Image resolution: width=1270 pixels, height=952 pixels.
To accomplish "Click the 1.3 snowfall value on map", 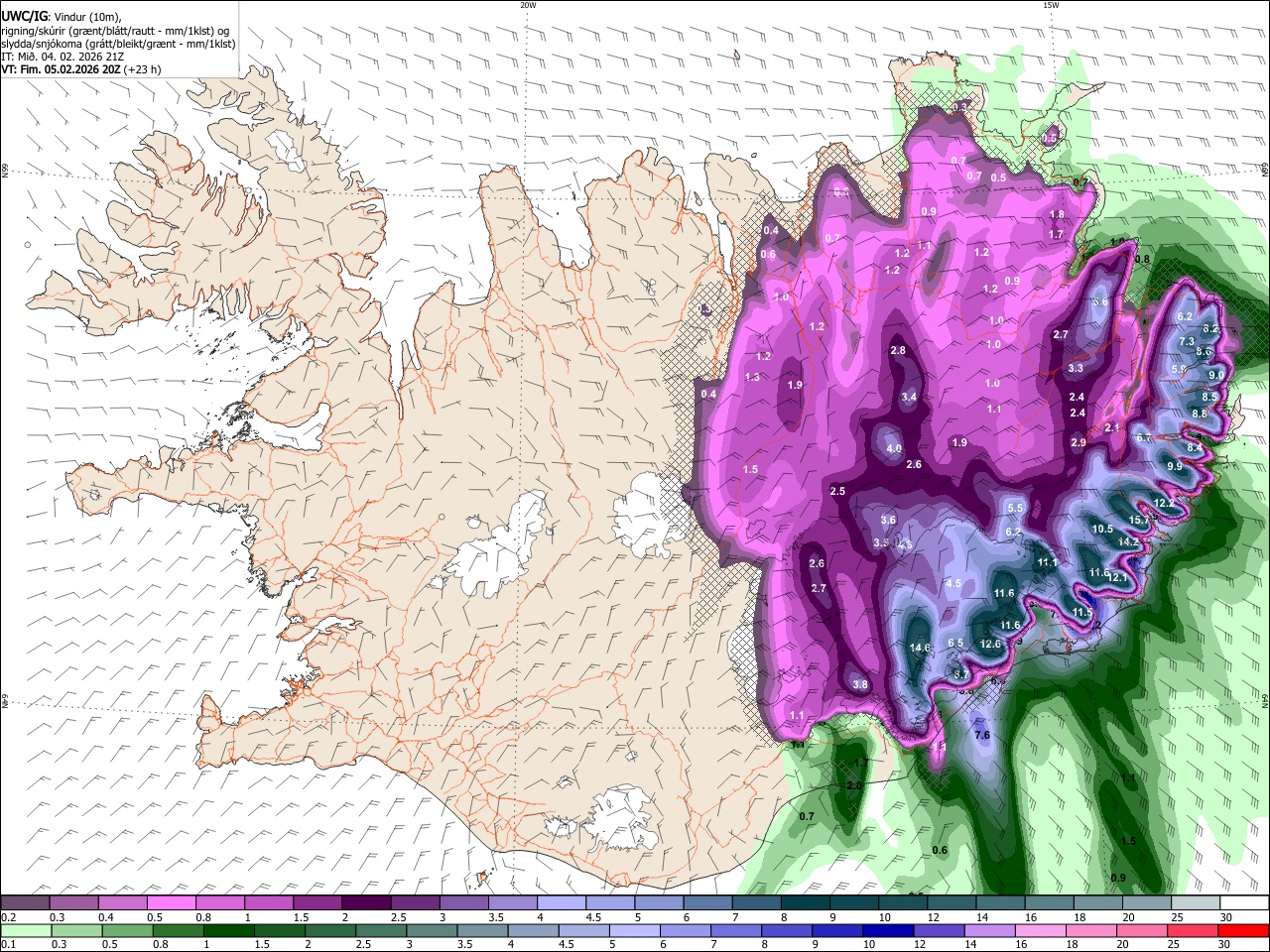I will point(752,377).
